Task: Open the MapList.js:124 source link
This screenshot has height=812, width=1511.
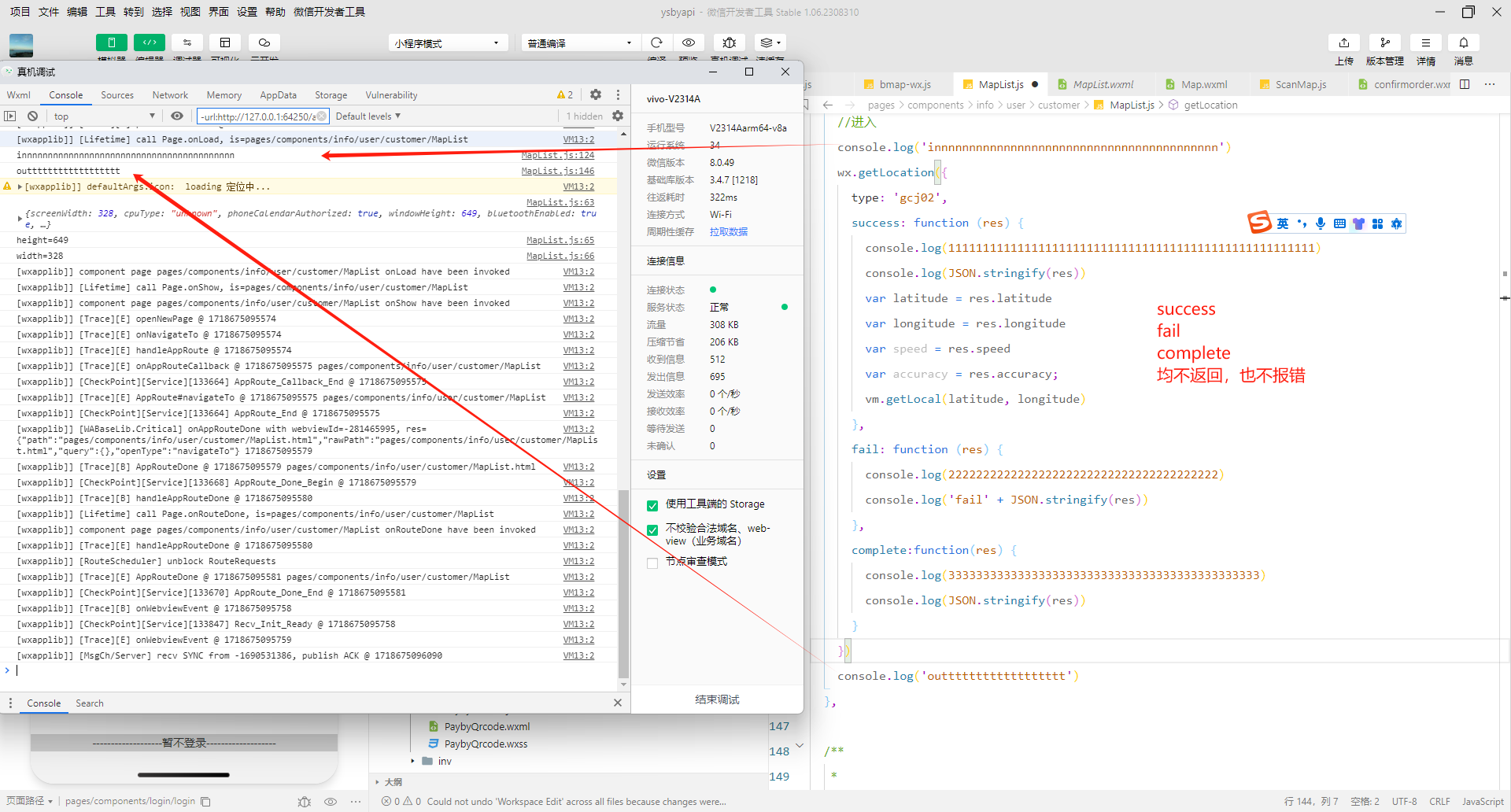Action: (558, 155)
